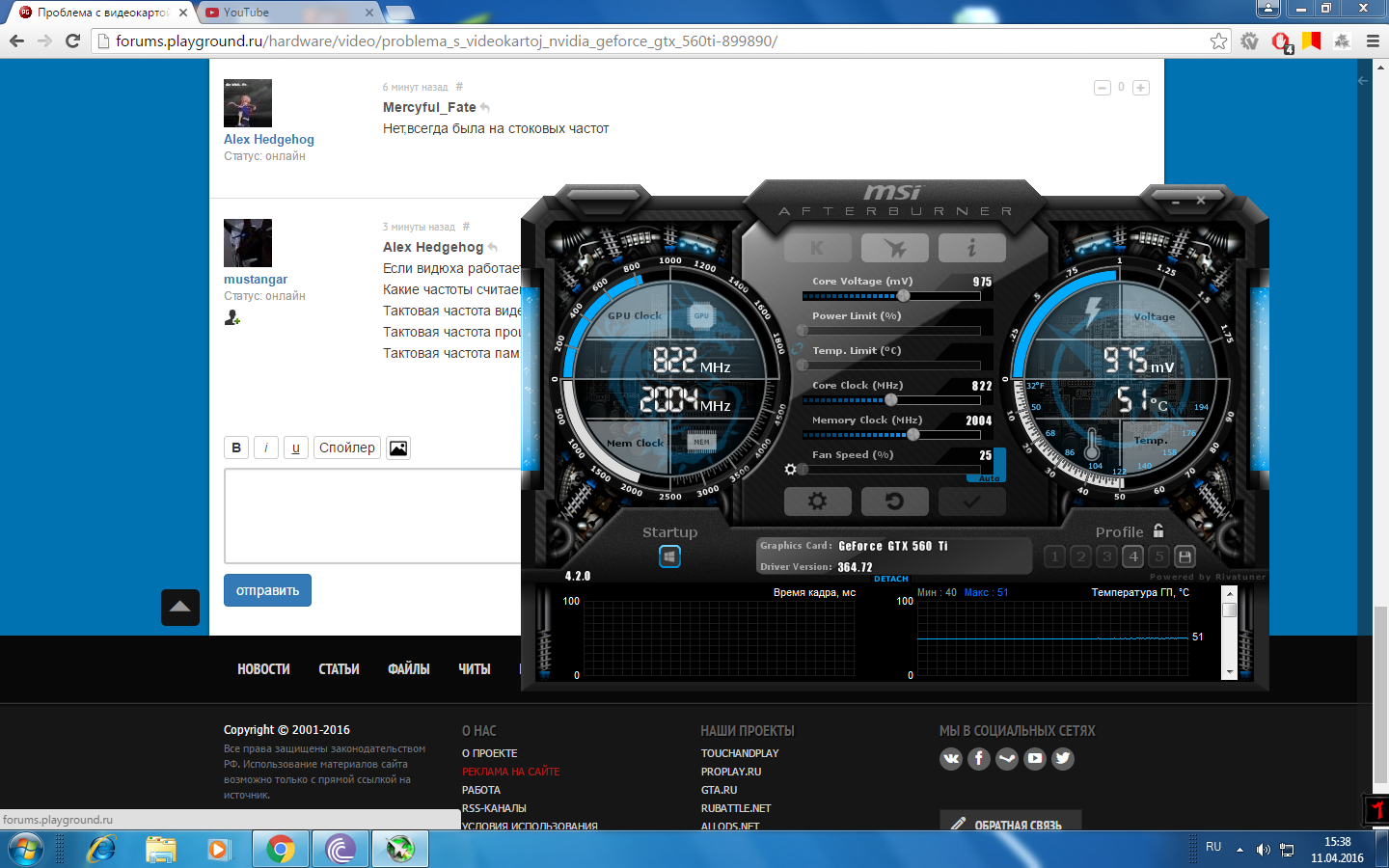
Task: Select profile slot 4
Action: [x=1131, y=556]
